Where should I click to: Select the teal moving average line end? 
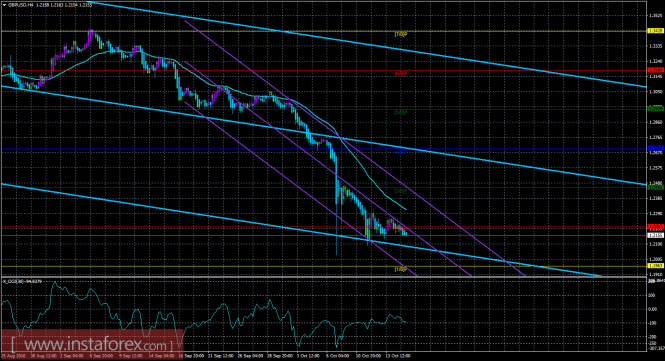pos(405,209)
